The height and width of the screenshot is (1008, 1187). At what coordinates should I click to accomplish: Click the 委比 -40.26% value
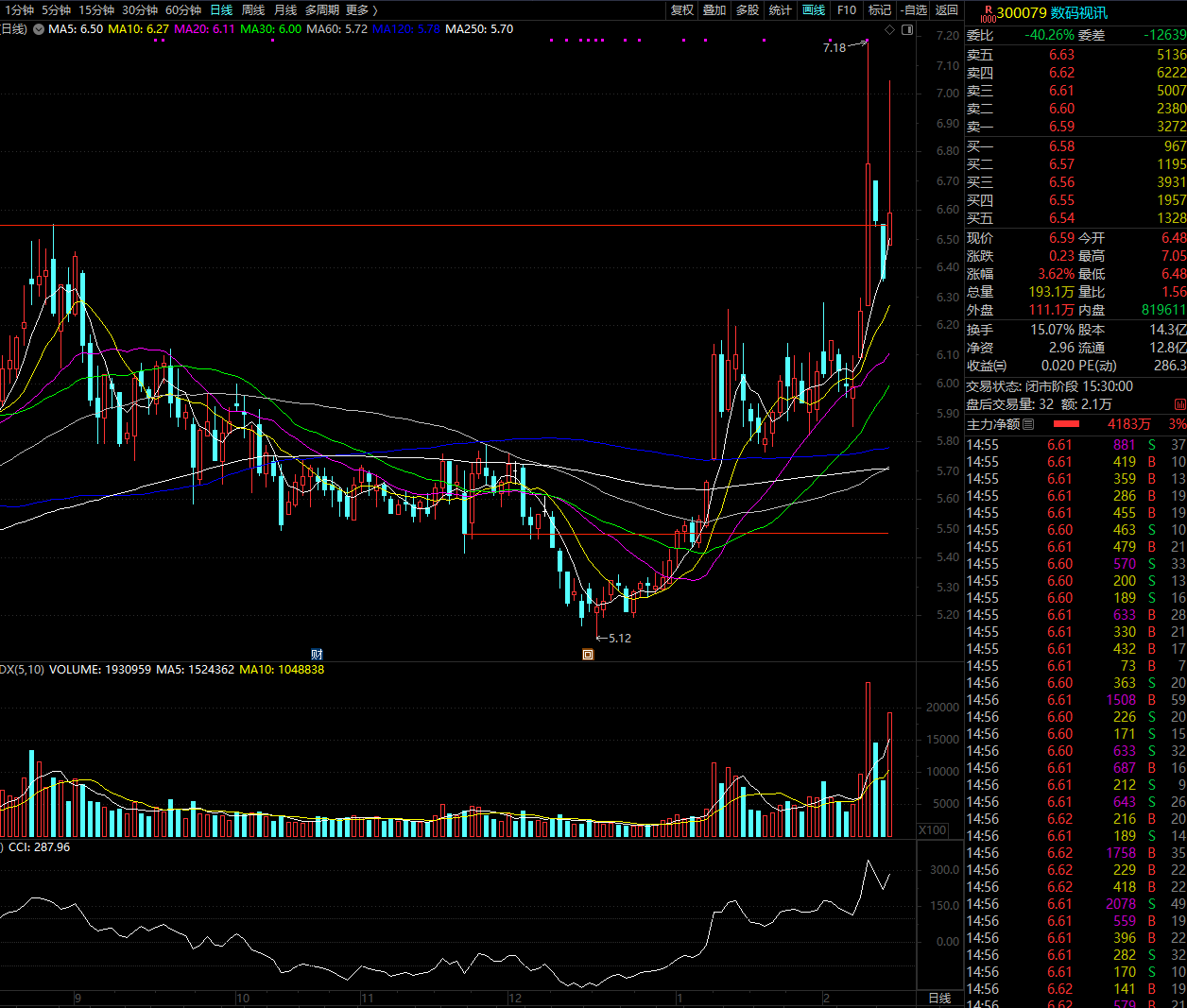tap(1049, 35)
